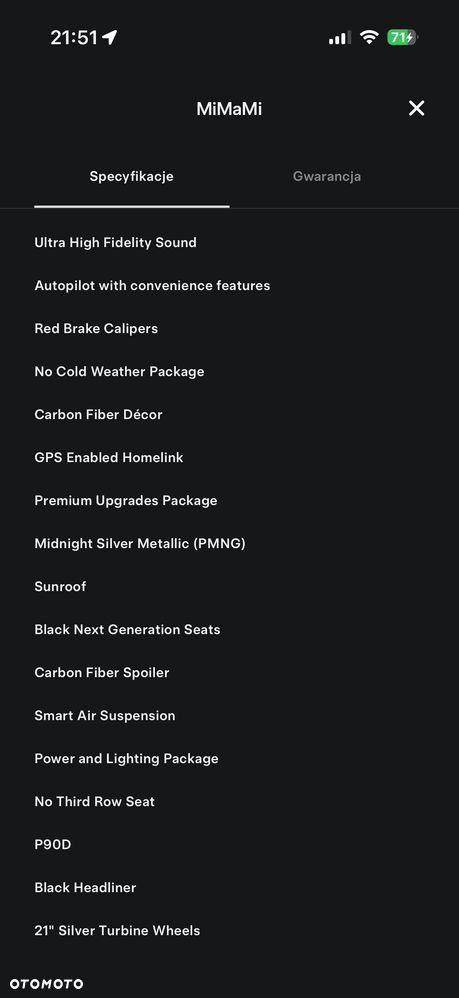This screenshot has height=998, width=459.
Task: Select Premium Upgrades Package line
Action: coord(126,501)
